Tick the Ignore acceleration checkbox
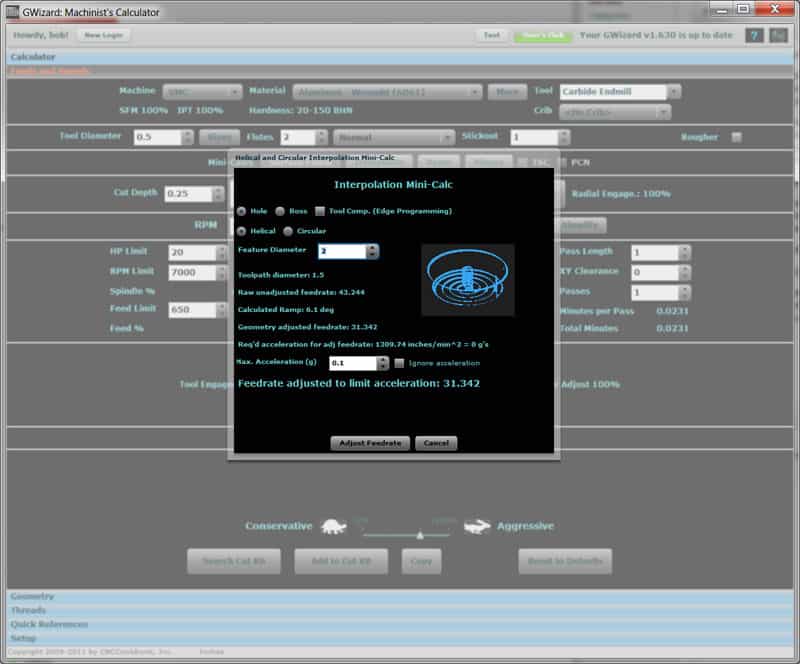 [399, 363]
